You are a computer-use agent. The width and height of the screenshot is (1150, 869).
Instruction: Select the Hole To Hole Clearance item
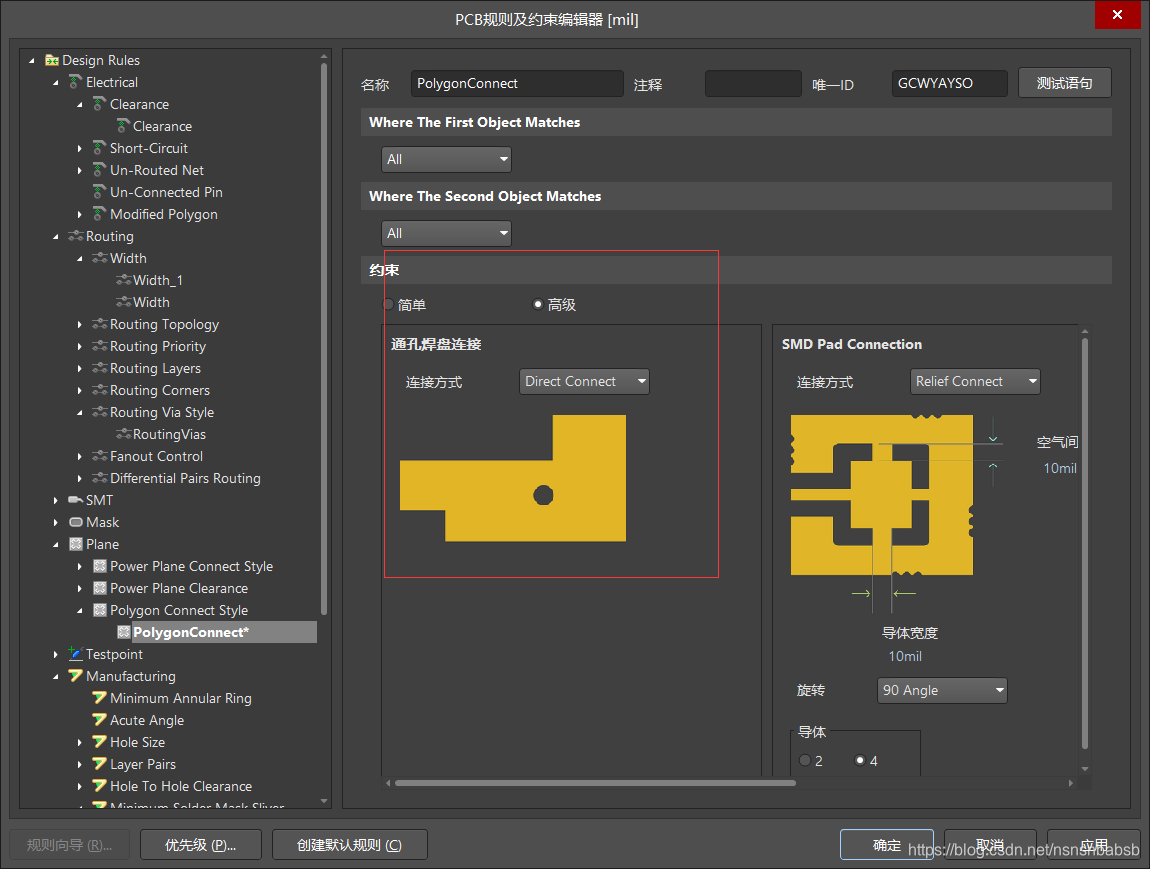point(181,786)
